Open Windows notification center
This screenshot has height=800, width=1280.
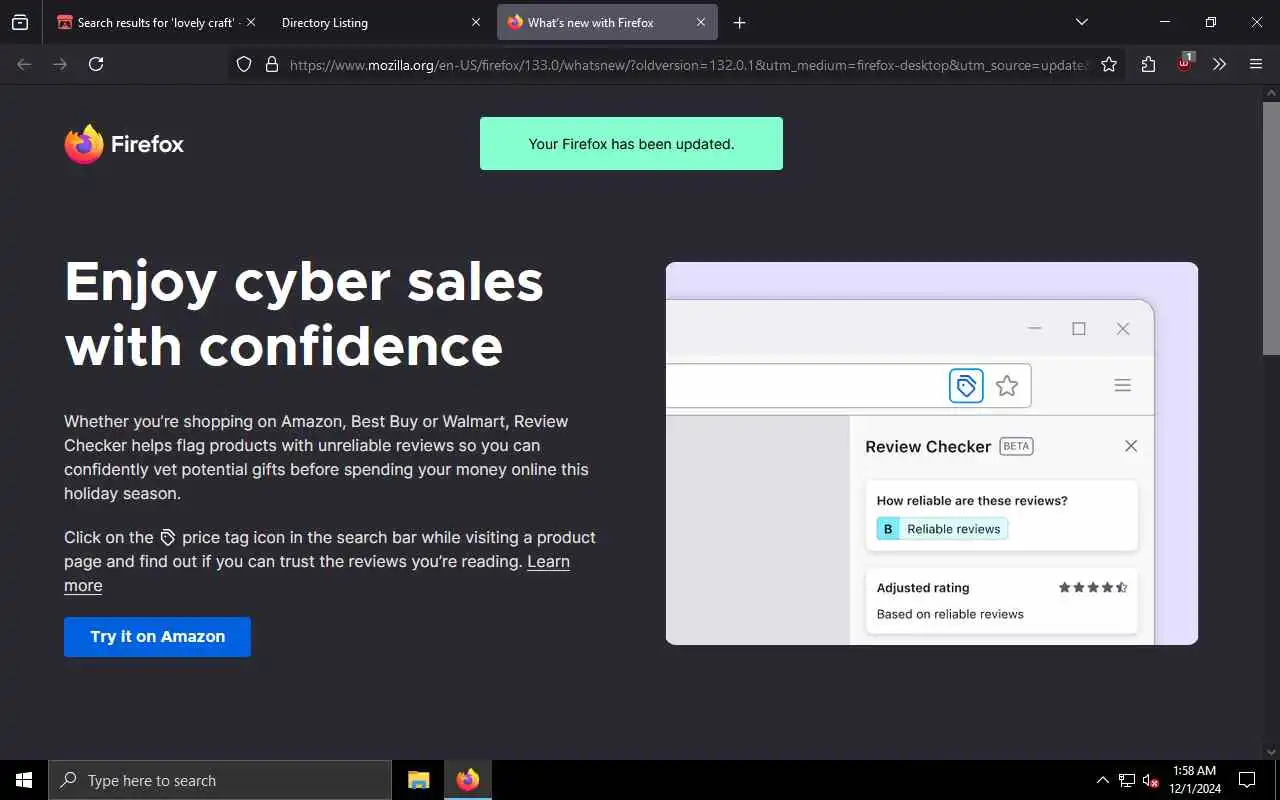(1247, 780)
